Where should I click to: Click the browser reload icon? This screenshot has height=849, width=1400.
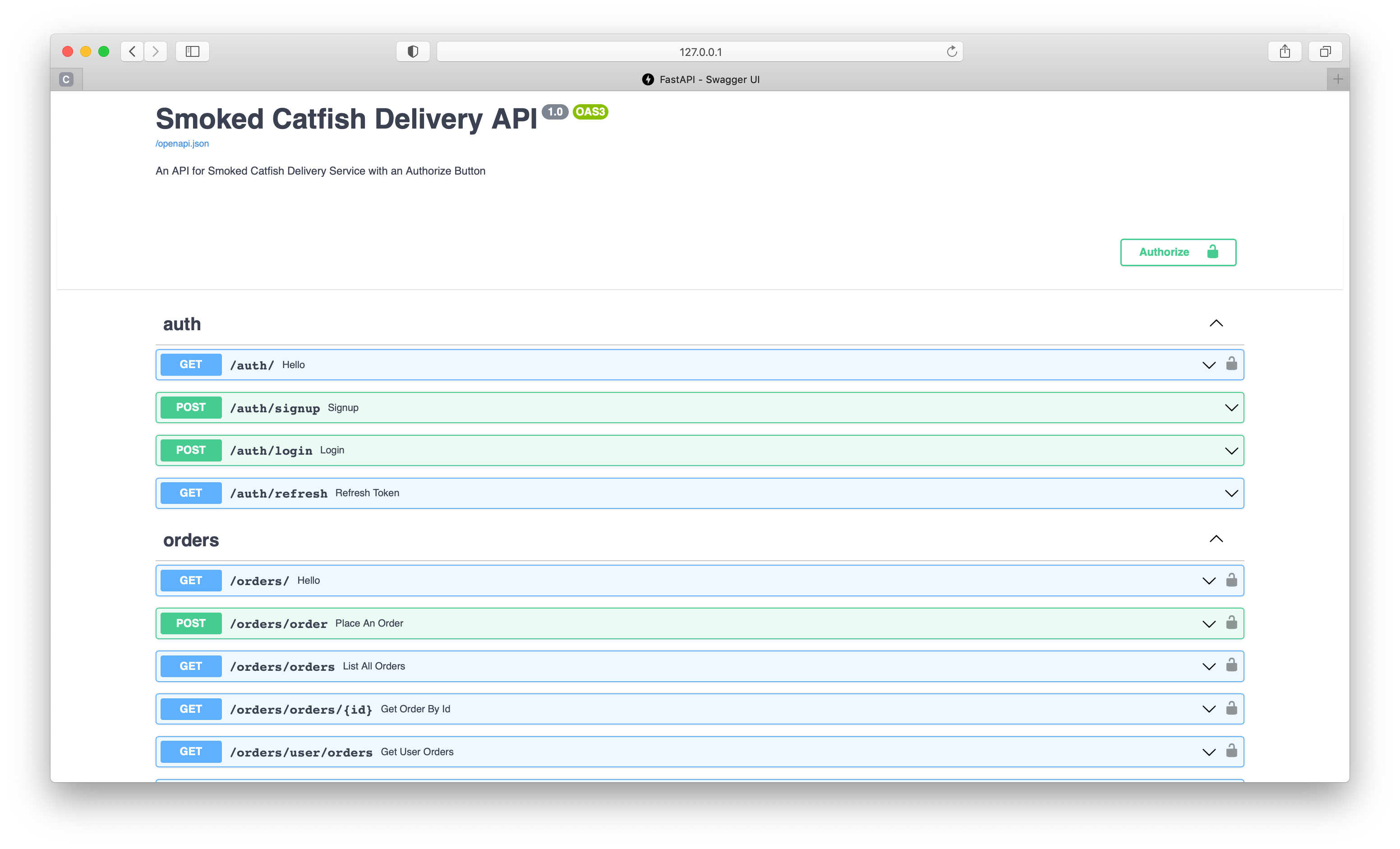[x=952, y=51]
